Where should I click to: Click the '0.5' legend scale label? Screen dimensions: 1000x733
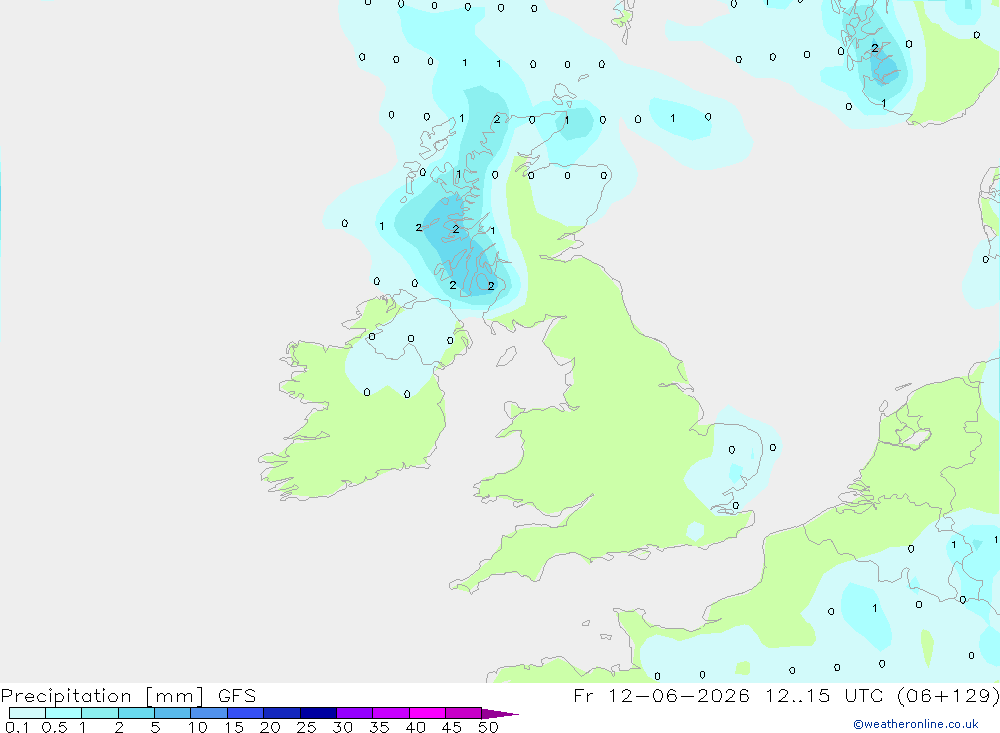pyautogui.click(x=54, y=727)
